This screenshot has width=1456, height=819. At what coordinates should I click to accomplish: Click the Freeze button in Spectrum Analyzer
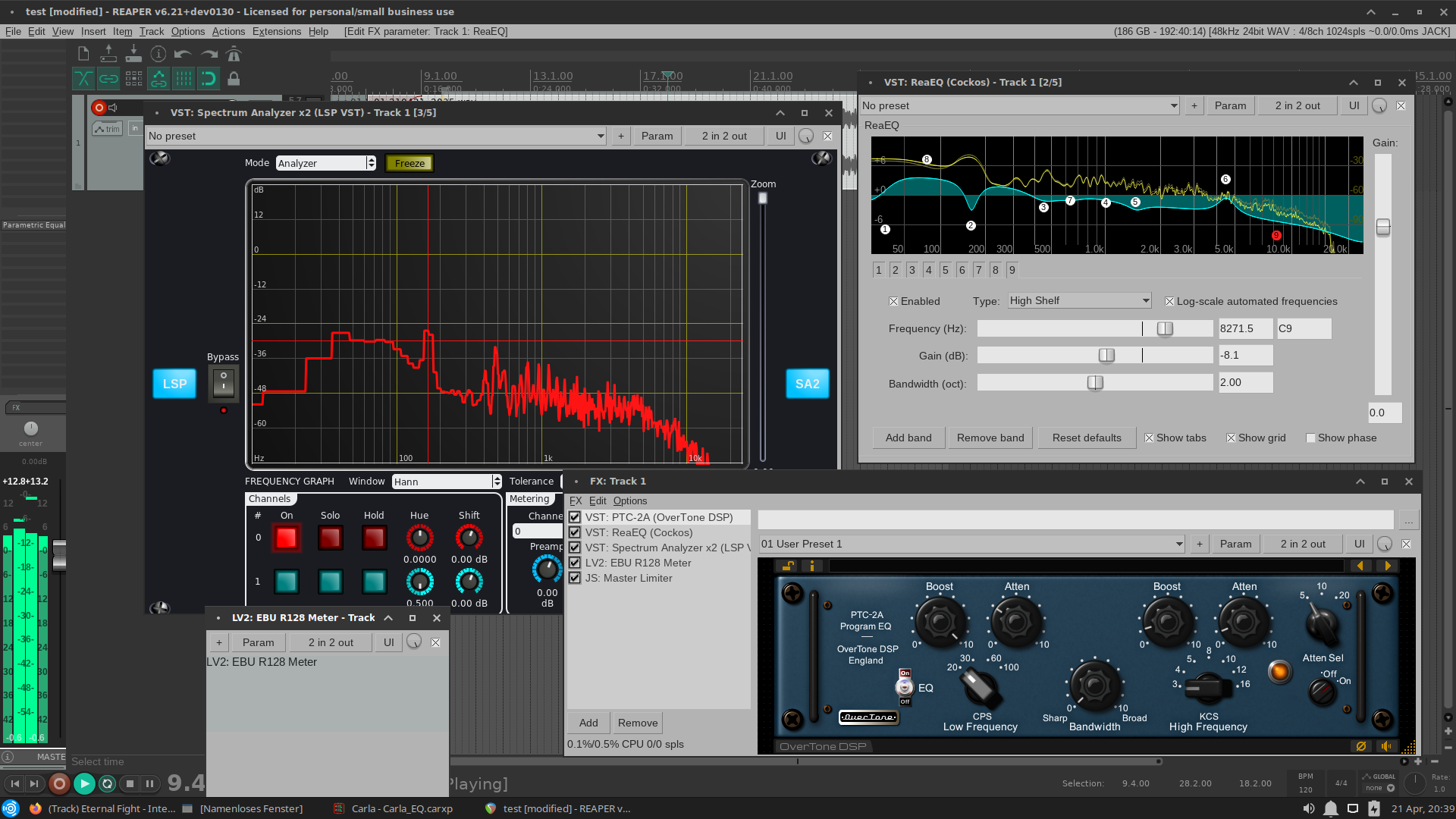click(x=409, y=163)
